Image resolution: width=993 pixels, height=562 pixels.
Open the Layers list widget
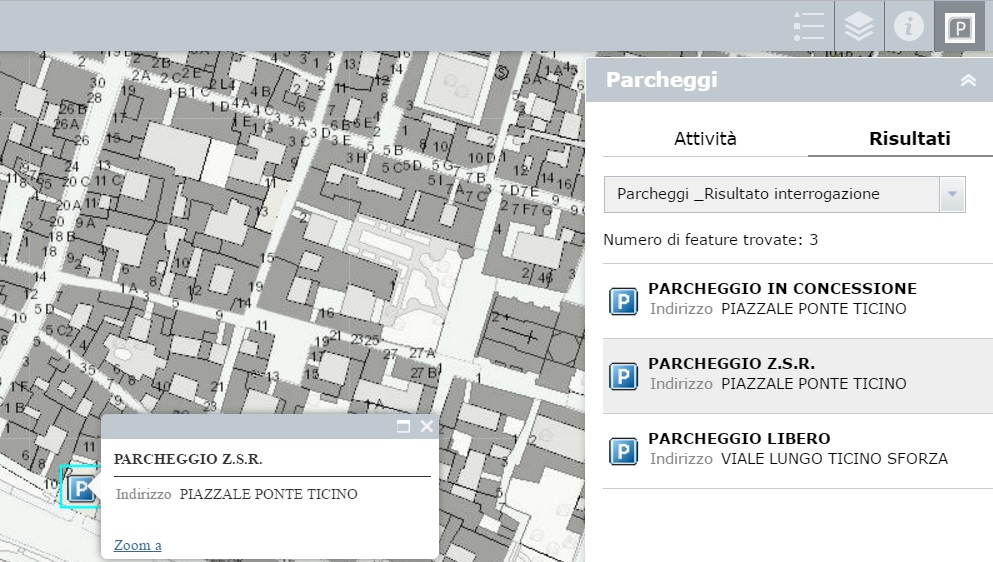click(859, 26)
